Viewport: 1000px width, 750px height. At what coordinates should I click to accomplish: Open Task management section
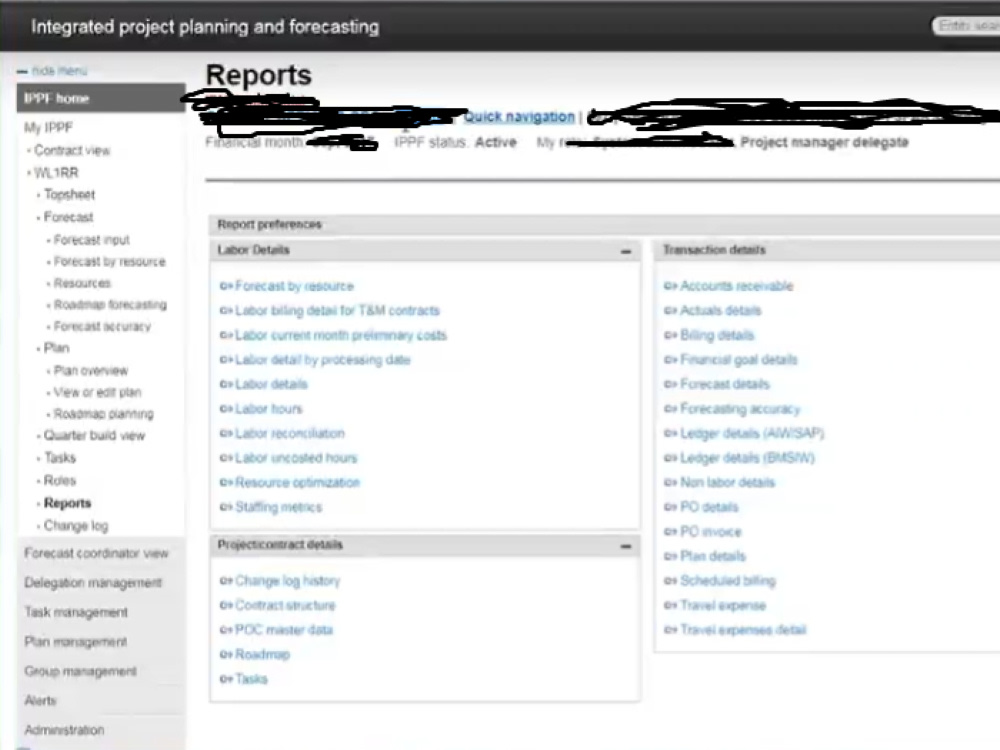tap(76, 612)
